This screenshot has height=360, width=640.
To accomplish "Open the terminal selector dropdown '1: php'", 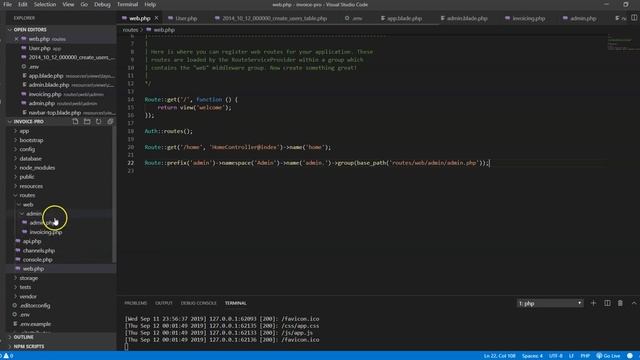I will tap(550, 303).
